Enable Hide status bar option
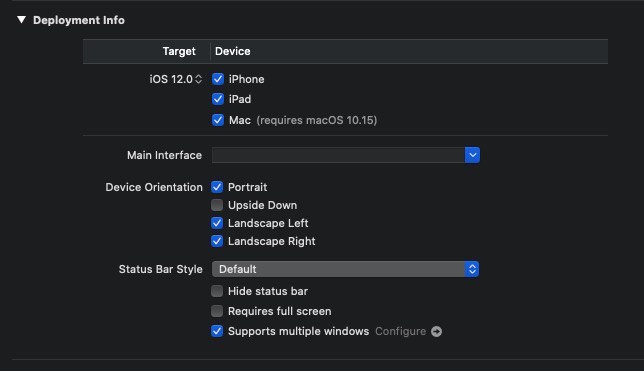This screenshot has width=644, height=371. point(217,291)
